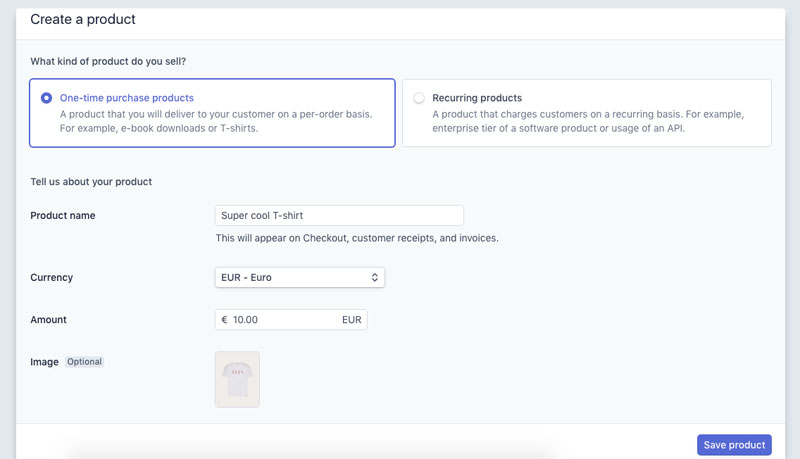This screenshot has width=800, height=459.
Task: Click the EUR suffix in the Amount field
Action: coord(352,320)
